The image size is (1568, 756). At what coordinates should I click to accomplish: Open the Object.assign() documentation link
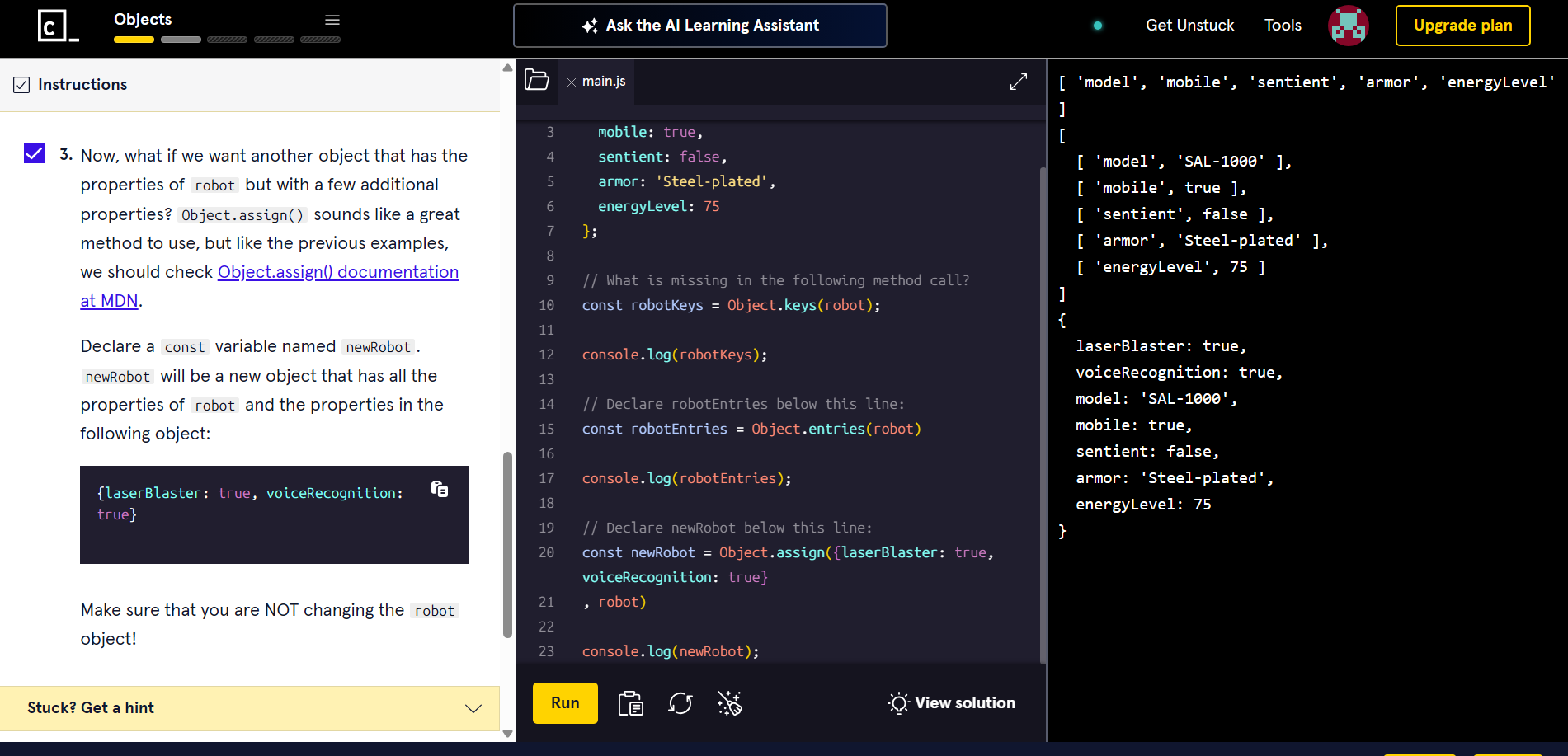[x=337, y=272]
